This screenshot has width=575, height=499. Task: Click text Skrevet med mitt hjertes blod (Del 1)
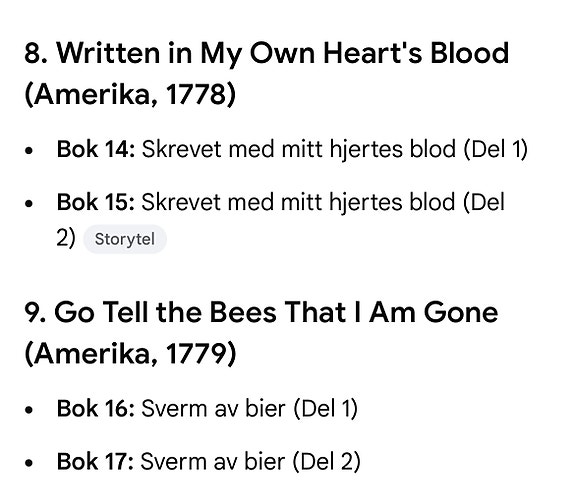point(335,150)
